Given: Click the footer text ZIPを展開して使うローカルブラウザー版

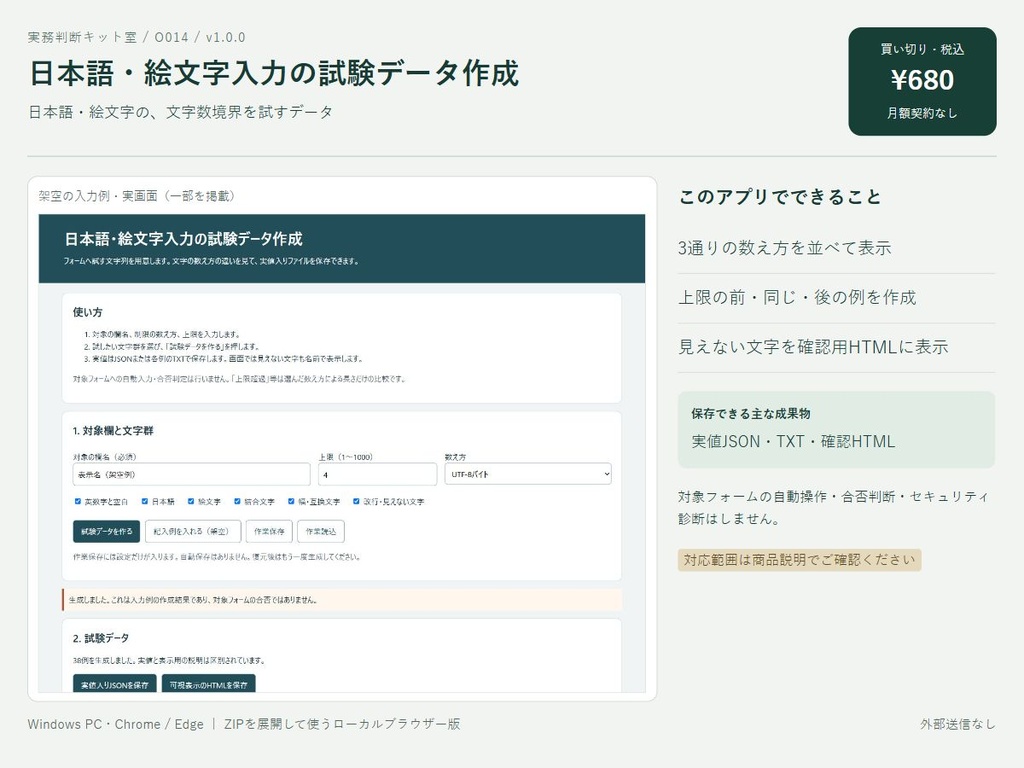Looking at the screenshot, I should point(342,724).
